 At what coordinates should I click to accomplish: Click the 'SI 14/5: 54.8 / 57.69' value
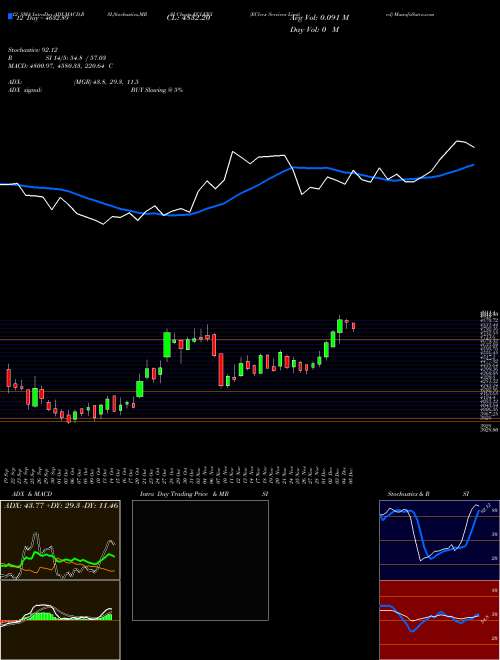click(x=76, y=58)
